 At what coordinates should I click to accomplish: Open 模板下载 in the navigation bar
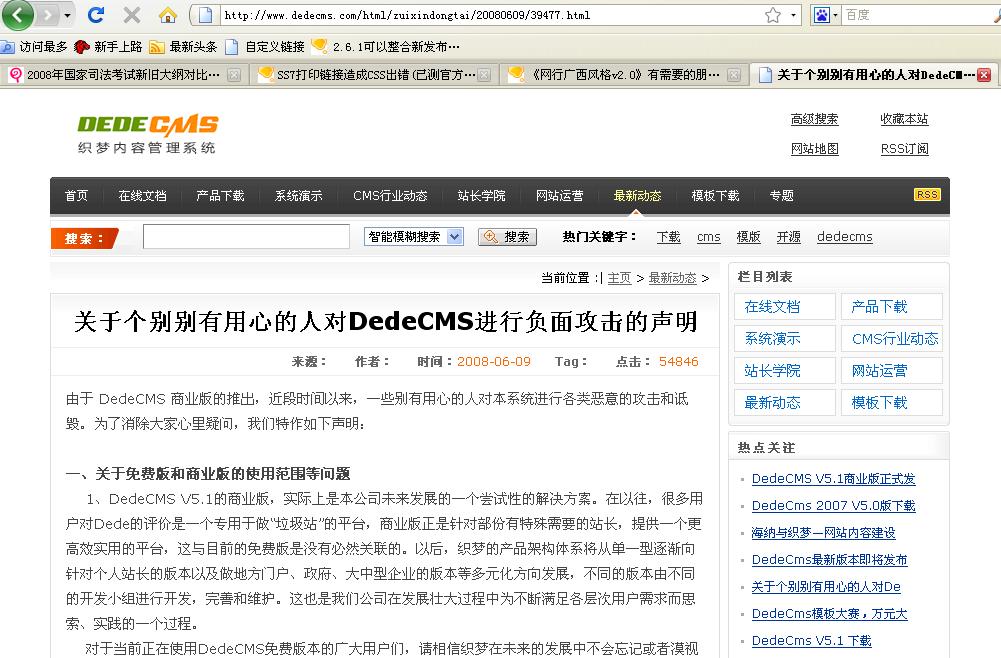pyautogui.click(x=715, y=195)
